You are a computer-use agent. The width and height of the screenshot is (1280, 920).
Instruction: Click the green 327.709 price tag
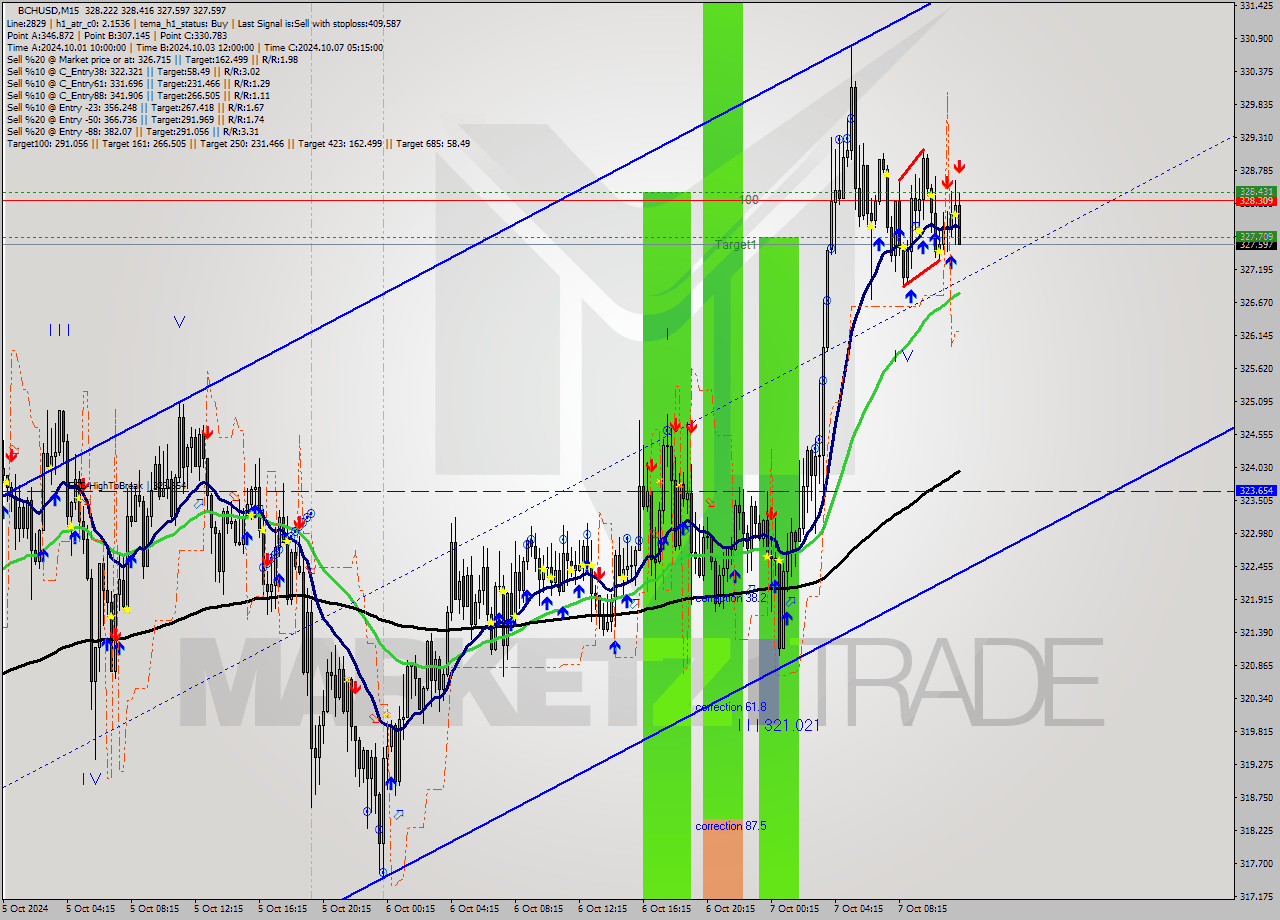click(x=1256, y=237)
